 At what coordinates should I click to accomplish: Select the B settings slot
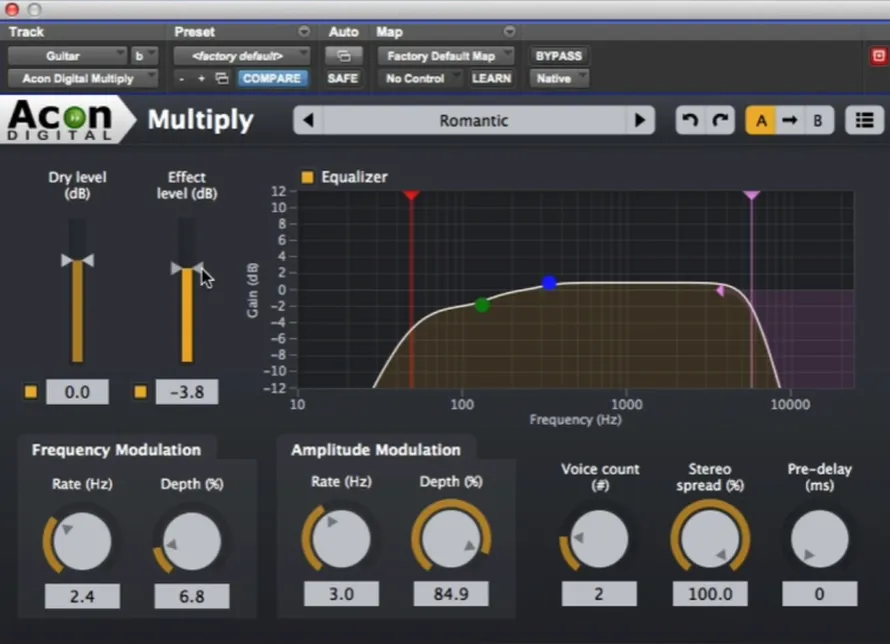coord(818,120)
